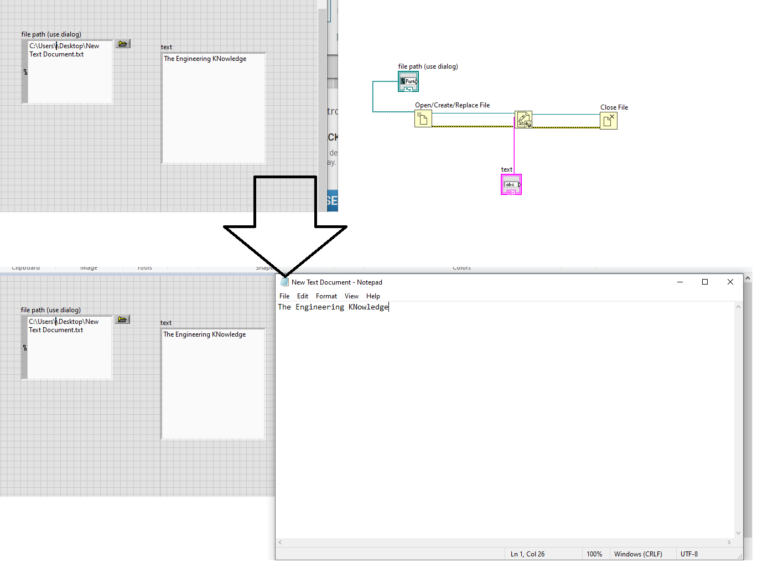Viewport: 768px width, 578px height.
Task: Open the Help menu in Notepad
Action: click(x=373, y=296)
